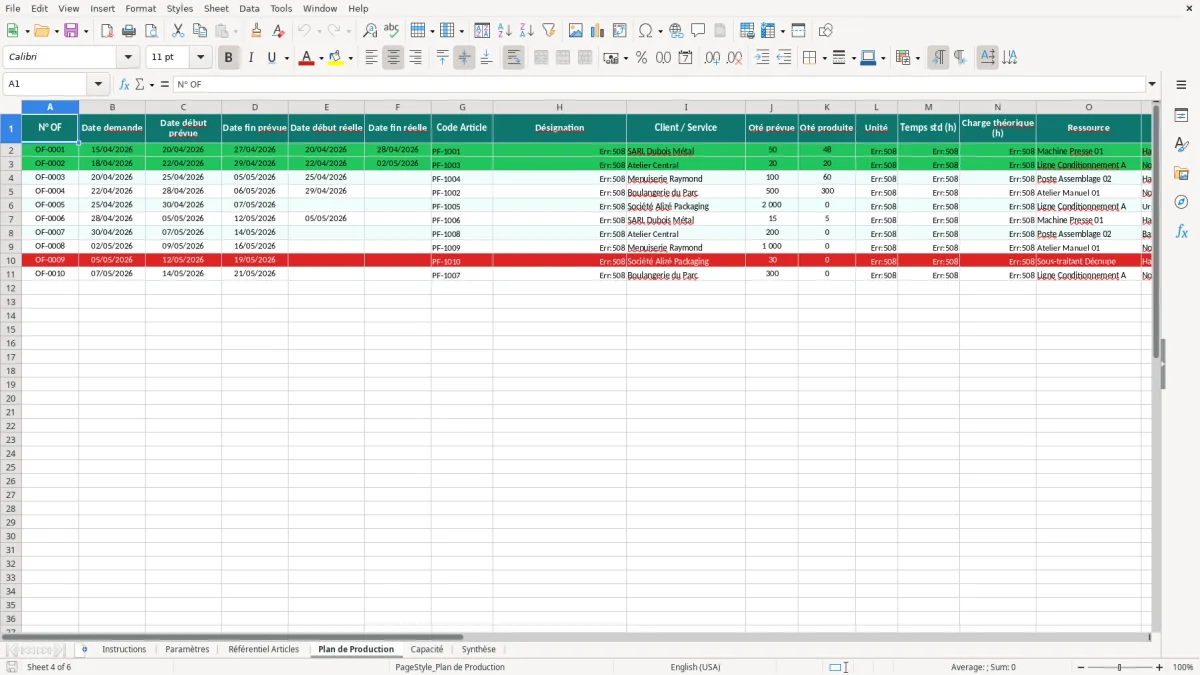Screen dimensions: 1200x675
Task: Toggle Center Horizontally alignment
Action: tap(393, 58)
